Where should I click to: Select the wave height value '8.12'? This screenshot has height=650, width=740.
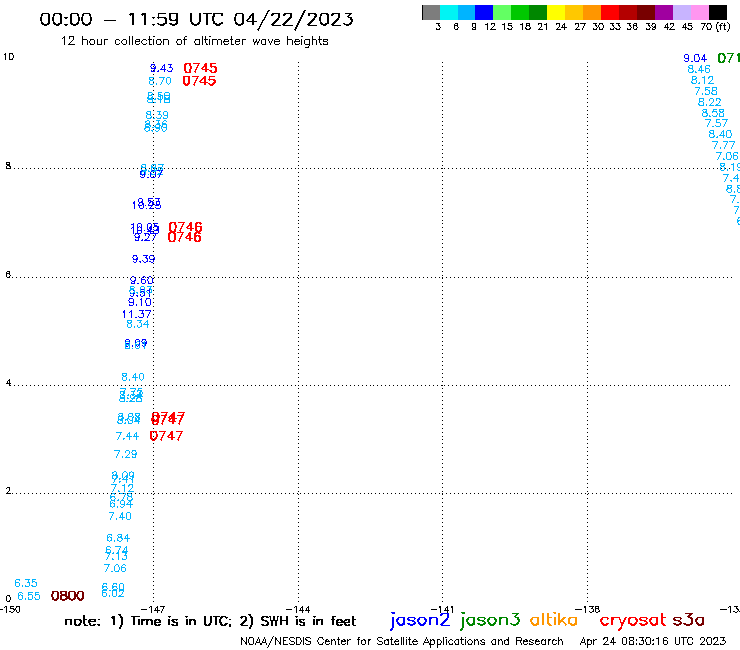(703, 80)
